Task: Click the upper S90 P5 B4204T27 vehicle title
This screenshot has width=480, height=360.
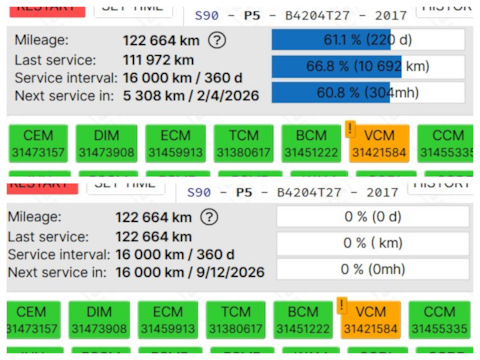Action: pos(301,16)
